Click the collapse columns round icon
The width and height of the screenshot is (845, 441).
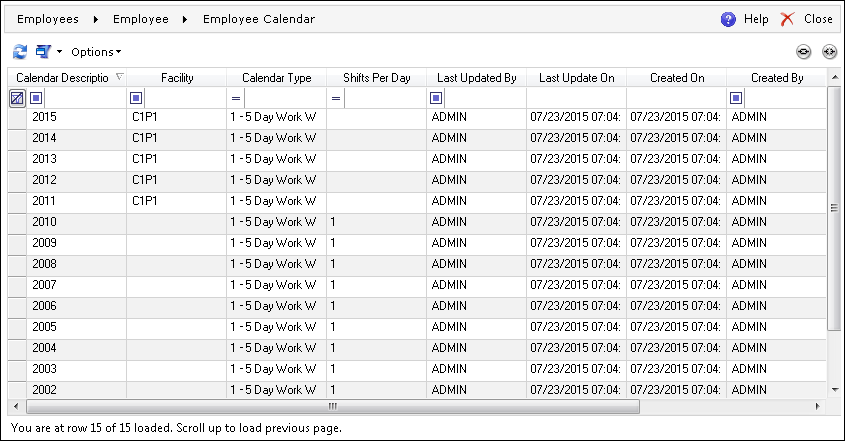click(x=804, y=52)
